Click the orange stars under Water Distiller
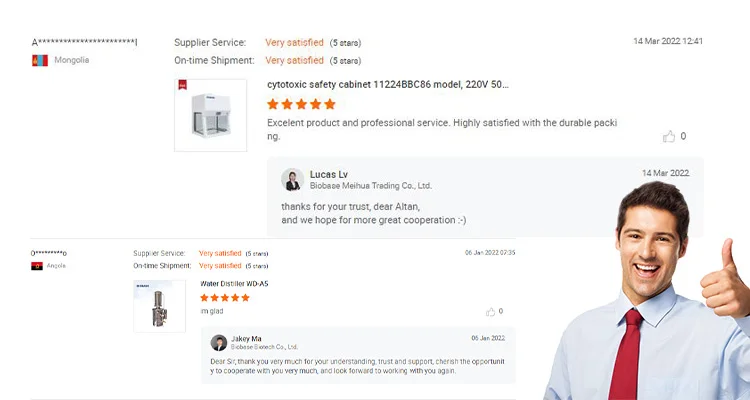 coord(225,298)
